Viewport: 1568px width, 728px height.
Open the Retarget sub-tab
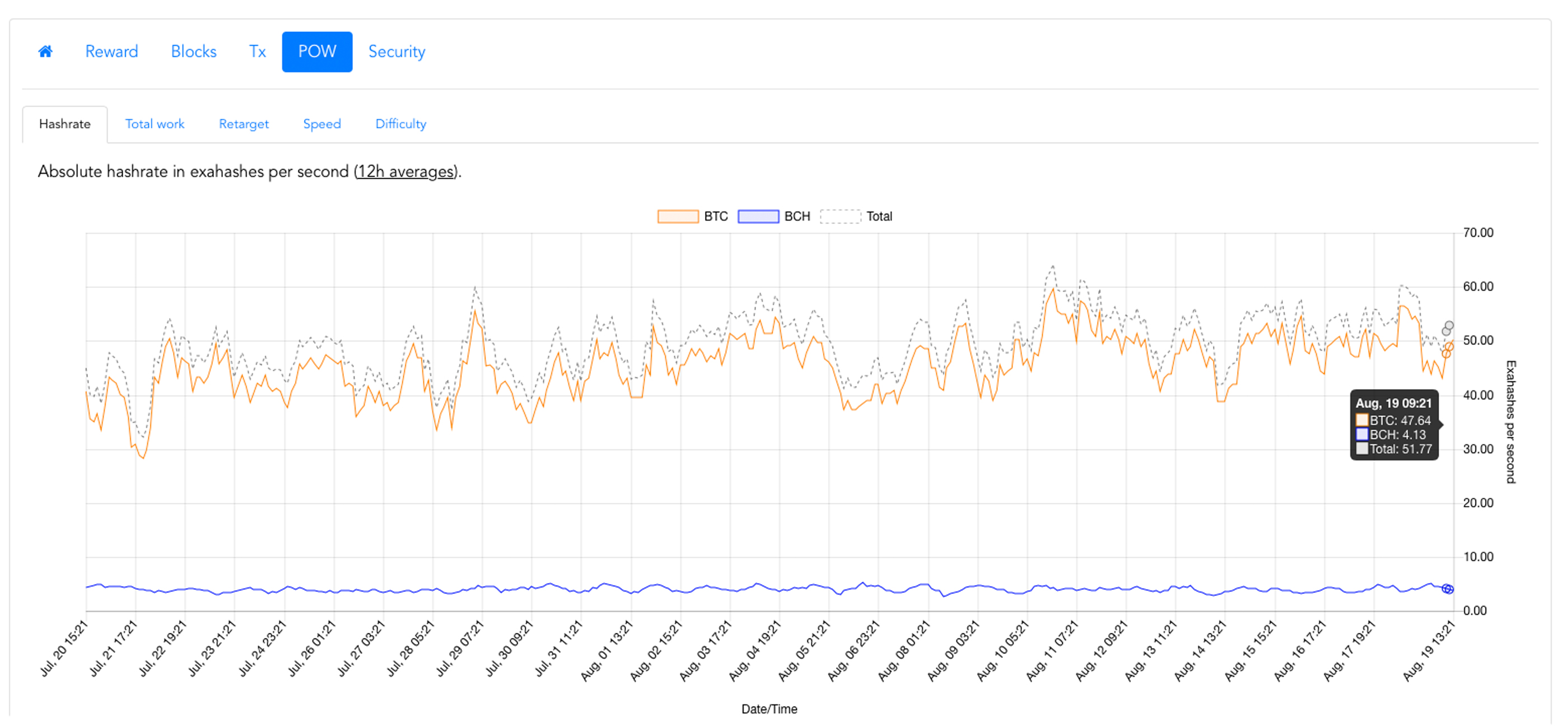tap(244, 124)
